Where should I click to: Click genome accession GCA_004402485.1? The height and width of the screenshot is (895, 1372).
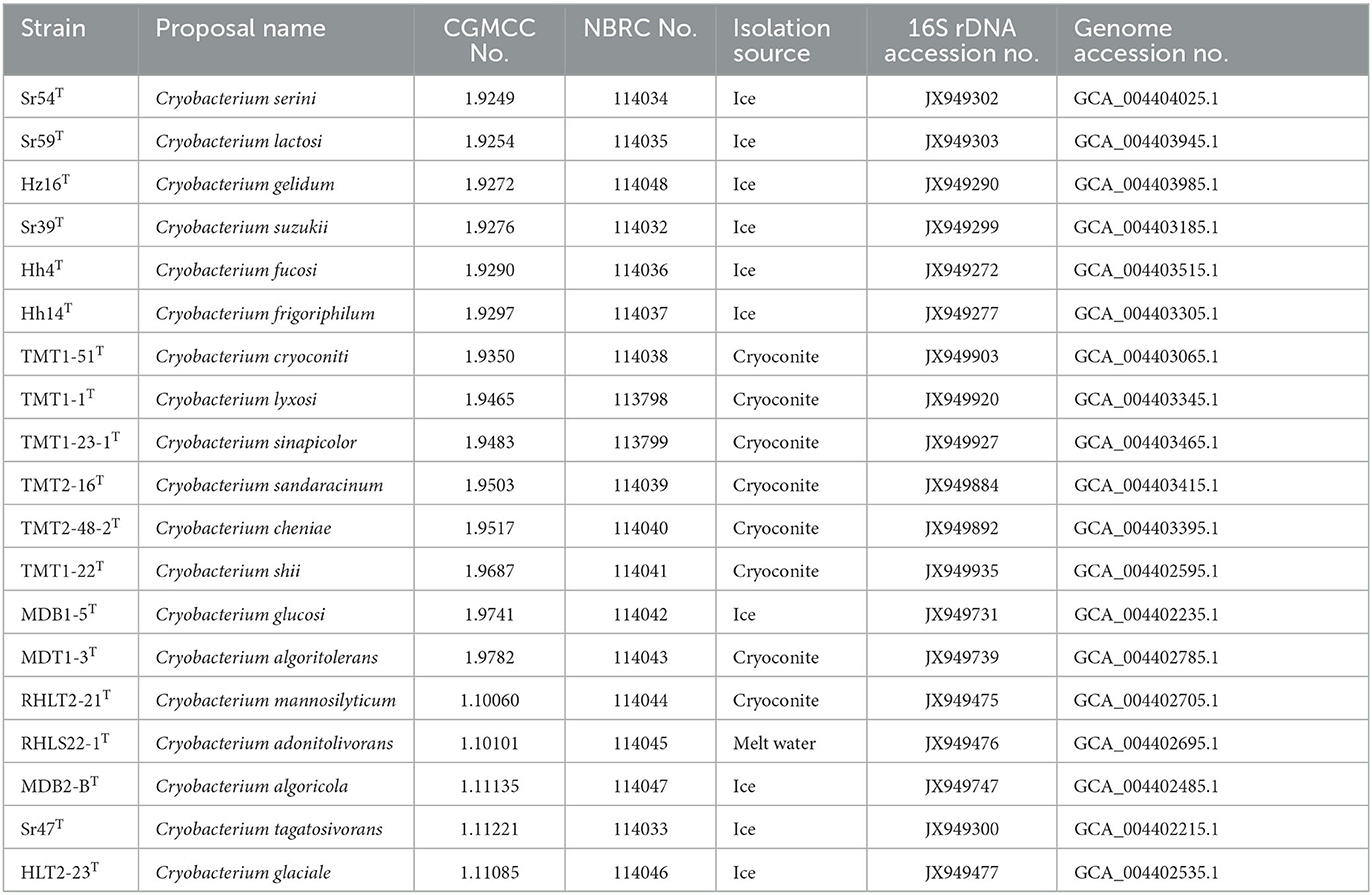[x=1146, y=786]
